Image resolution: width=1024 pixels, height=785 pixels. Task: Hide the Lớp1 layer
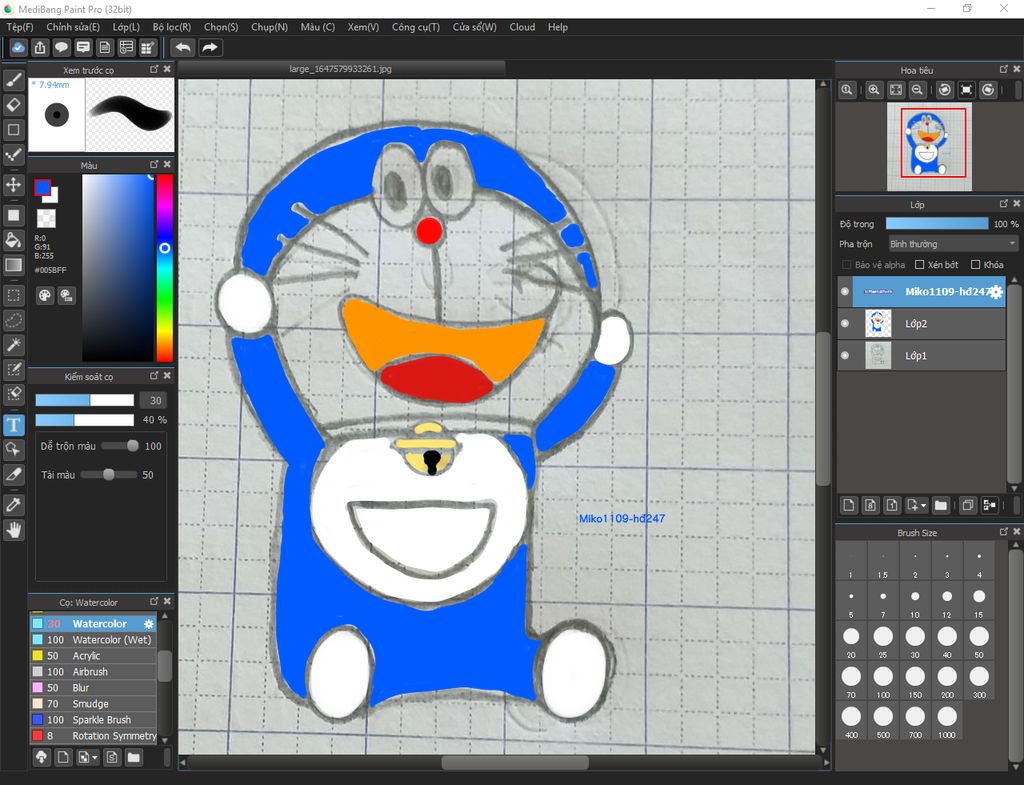[x=845, y=356]
